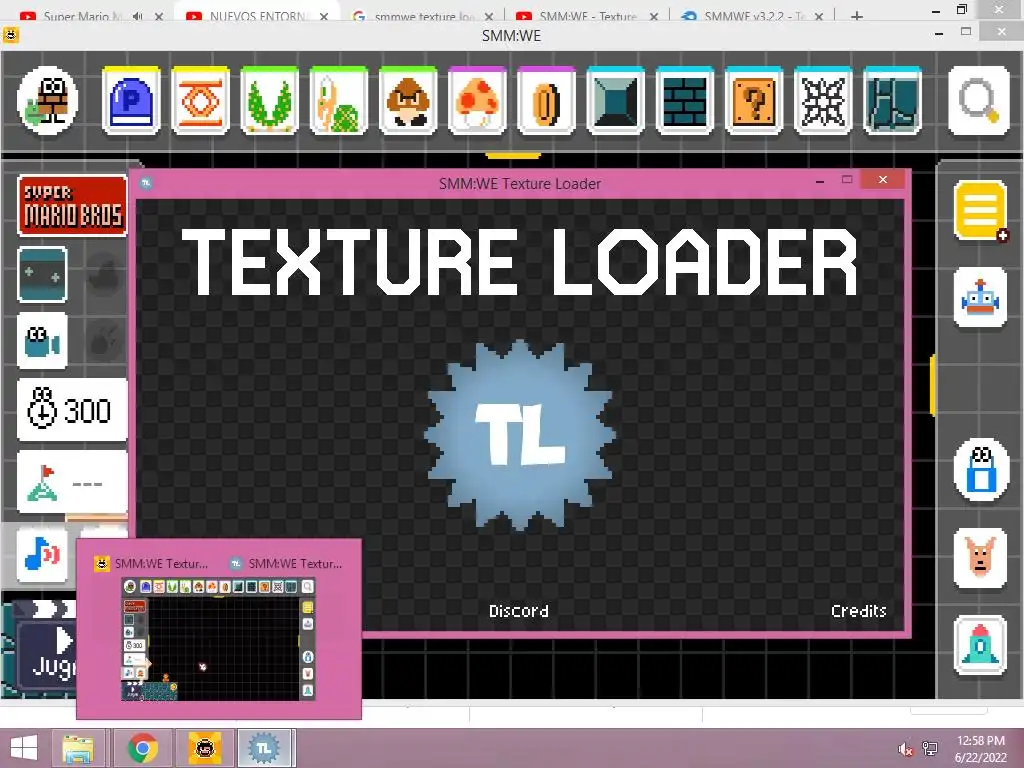Viewport: 1024px width, 768px height.
Task: Click the Undodog icon
Action: coord(980,559)
